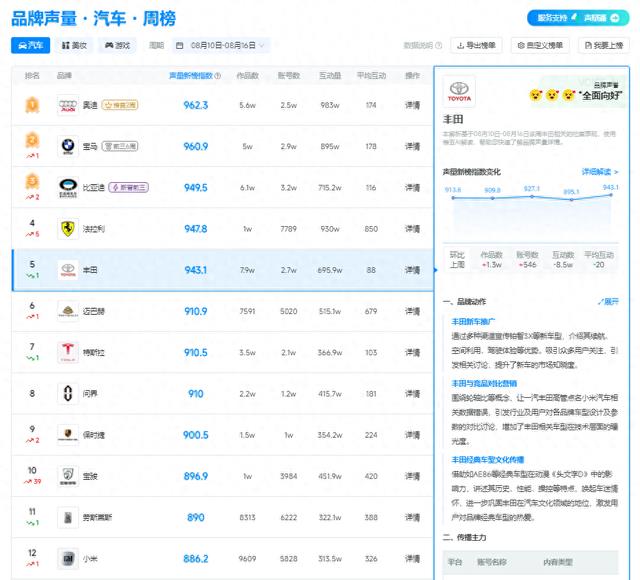Switch to the 游戏 category tab
The image size is (640, 580).
[x=117, y=45]
